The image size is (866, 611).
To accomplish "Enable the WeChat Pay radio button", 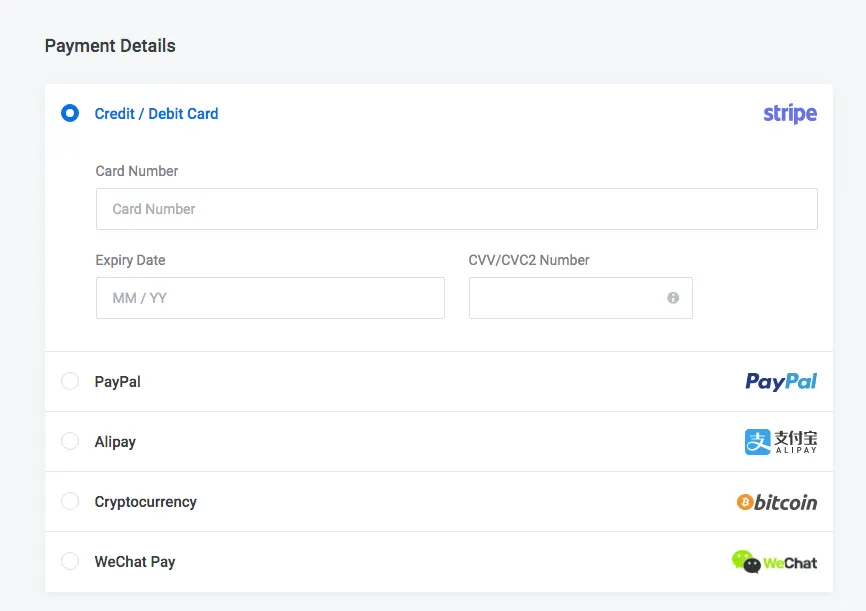I will (x=70, y=561).
